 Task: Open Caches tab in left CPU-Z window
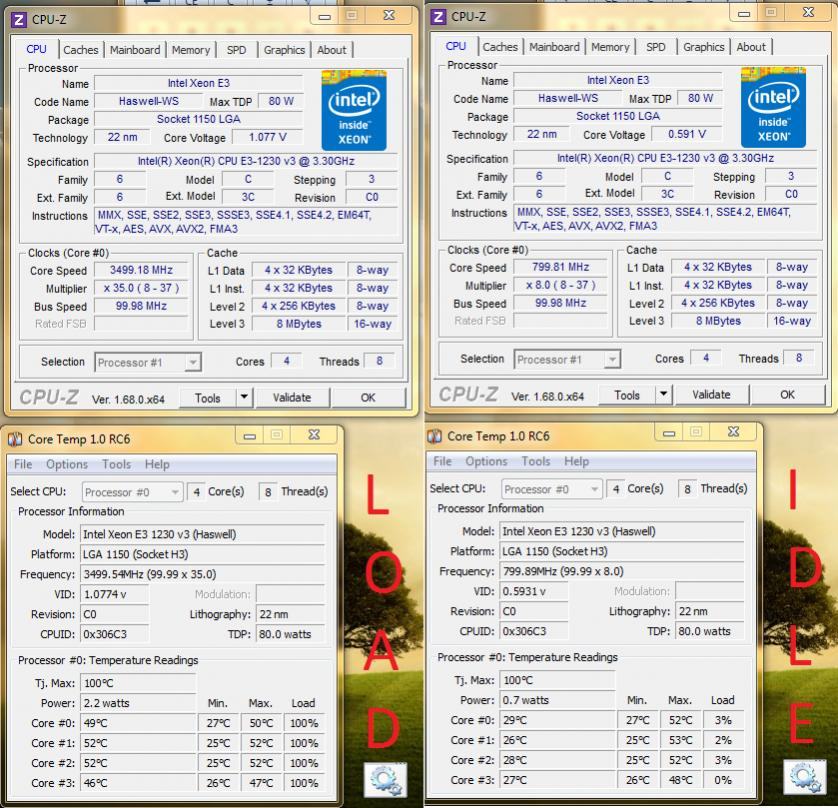pos(81,50)
